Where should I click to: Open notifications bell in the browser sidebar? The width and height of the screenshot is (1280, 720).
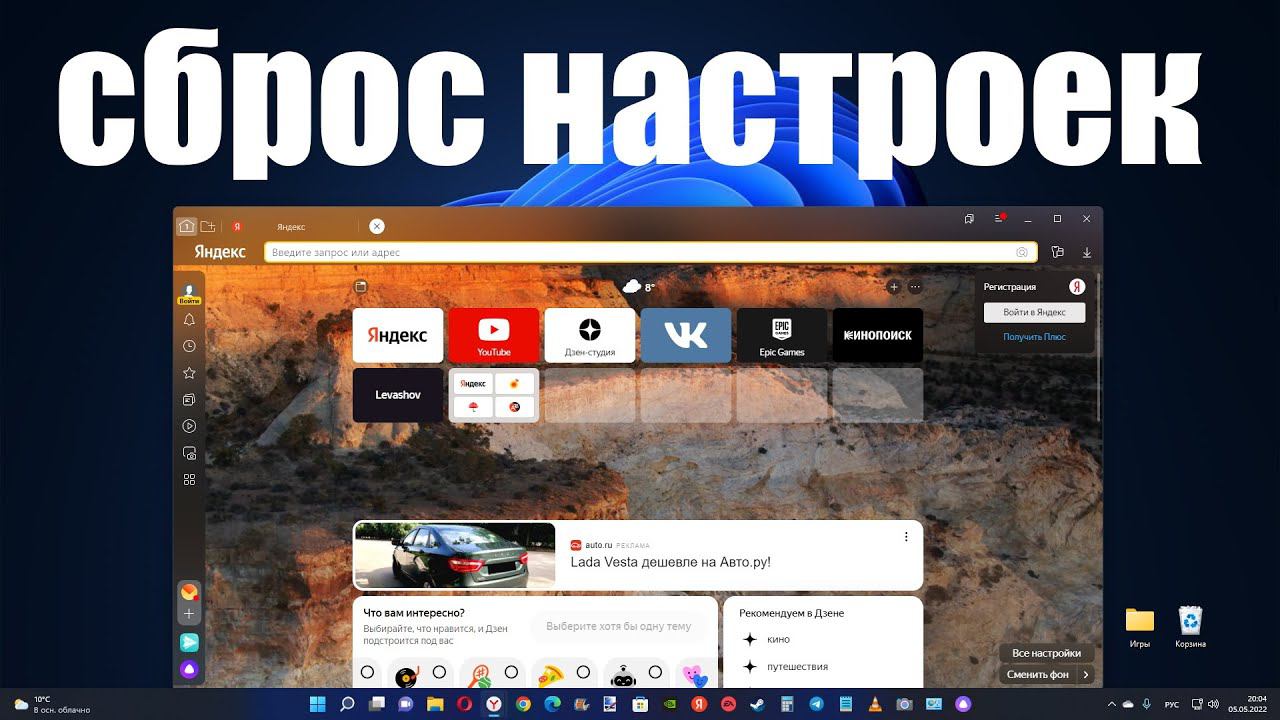(x=189, y=320)
